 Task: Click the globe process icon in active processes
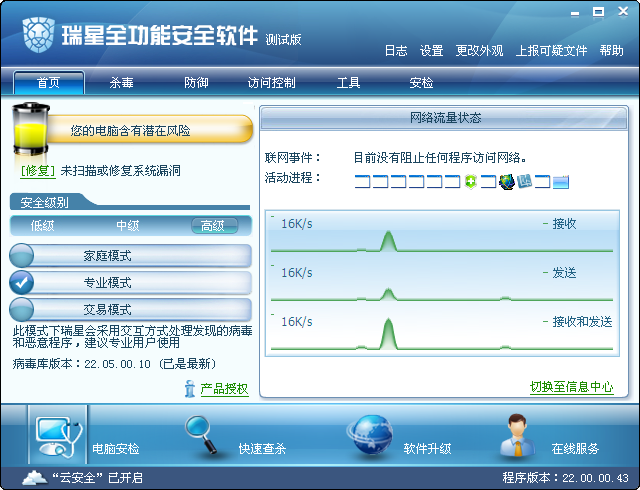pos(507,181)
